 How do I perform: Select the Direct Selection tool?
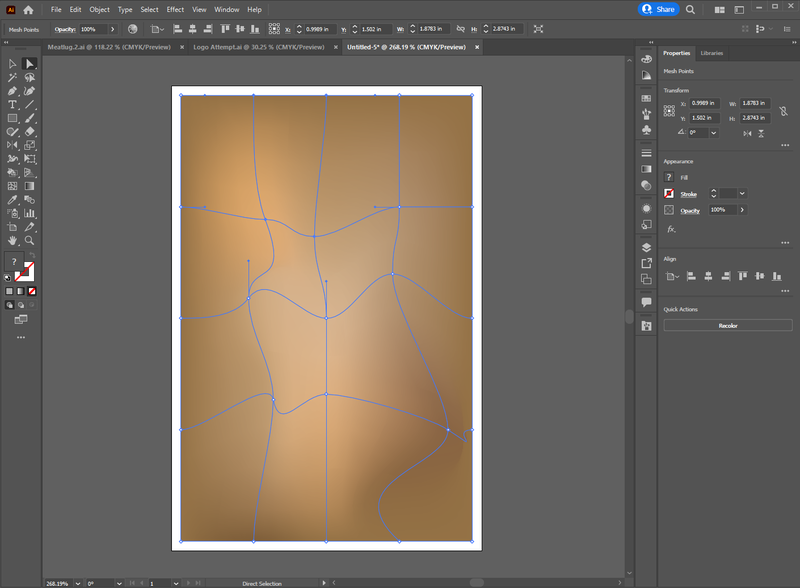pyautogui.click(x=30, y=64)
